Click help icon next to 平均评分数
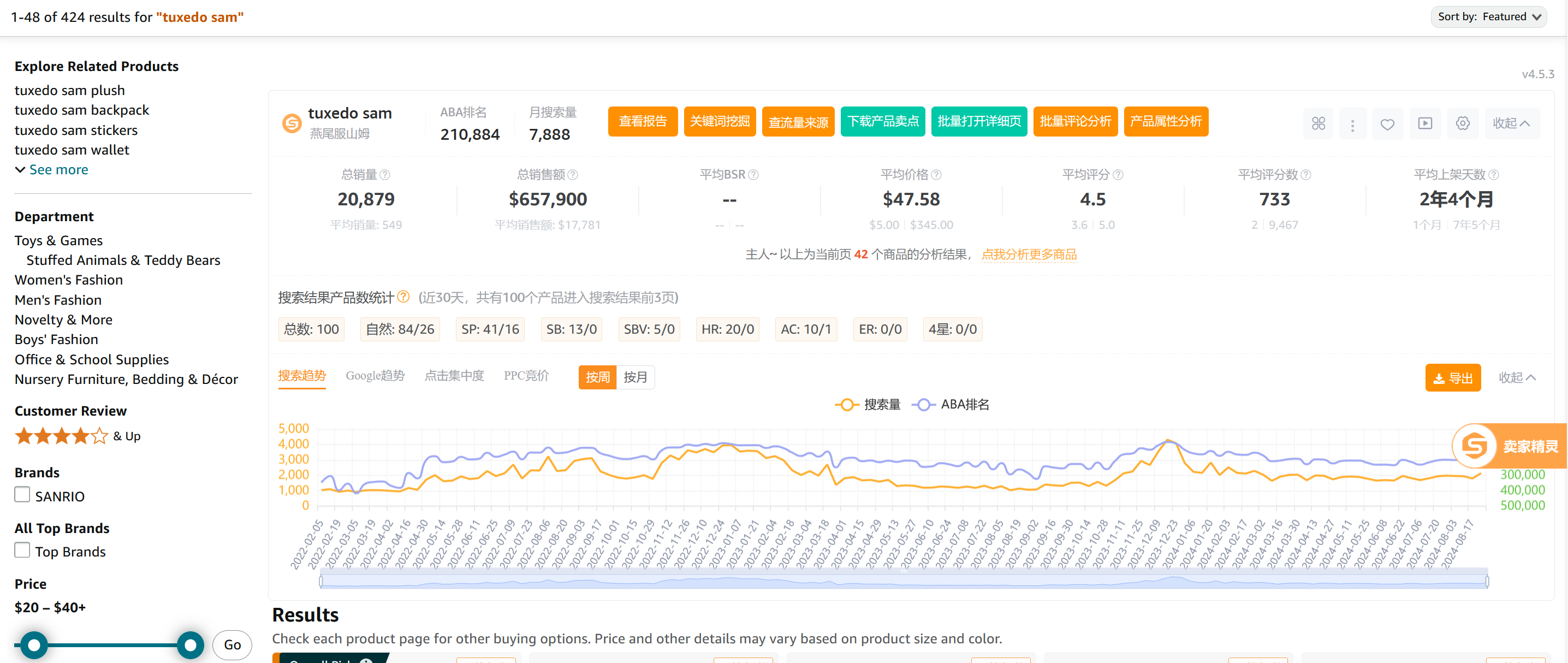 (x=1305, y=175)
